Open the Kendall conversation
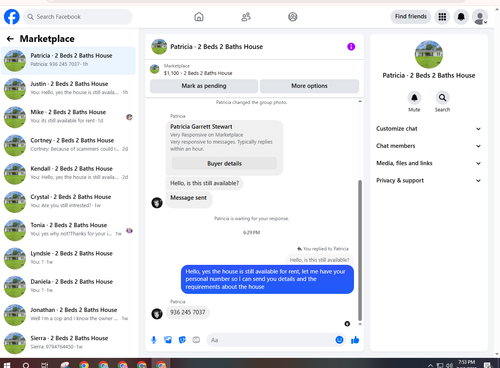The width and height of the screenshot is (500, 368). pos(68,173)
